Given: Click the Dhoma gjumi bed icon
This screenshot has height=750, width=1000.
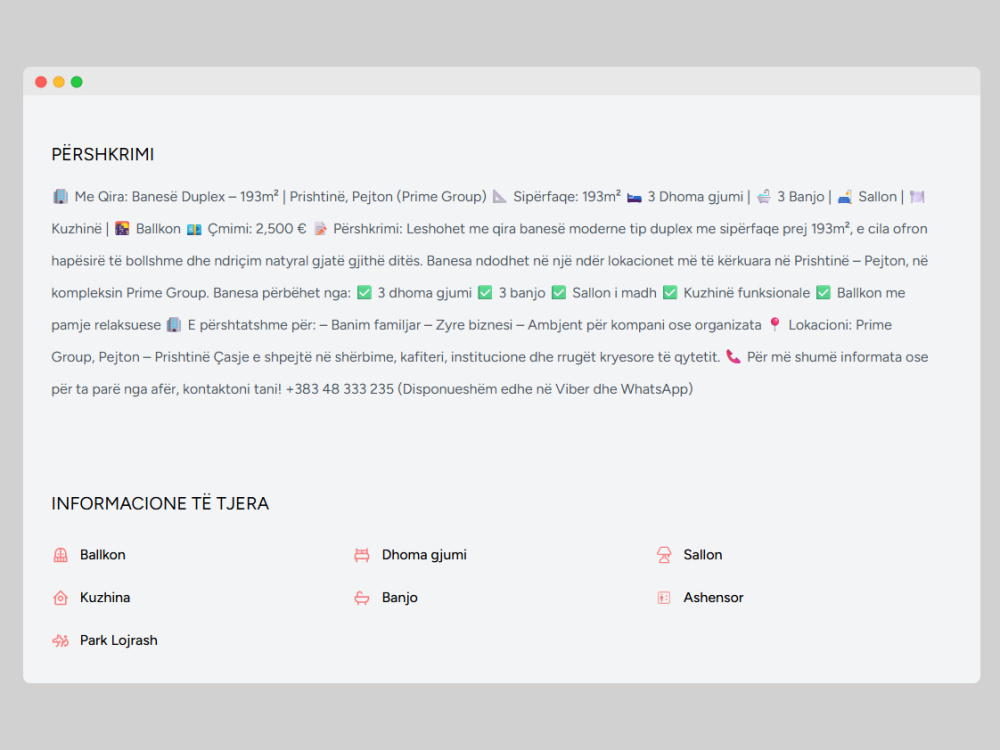Looking at the screenshot, I should [362, 555].
